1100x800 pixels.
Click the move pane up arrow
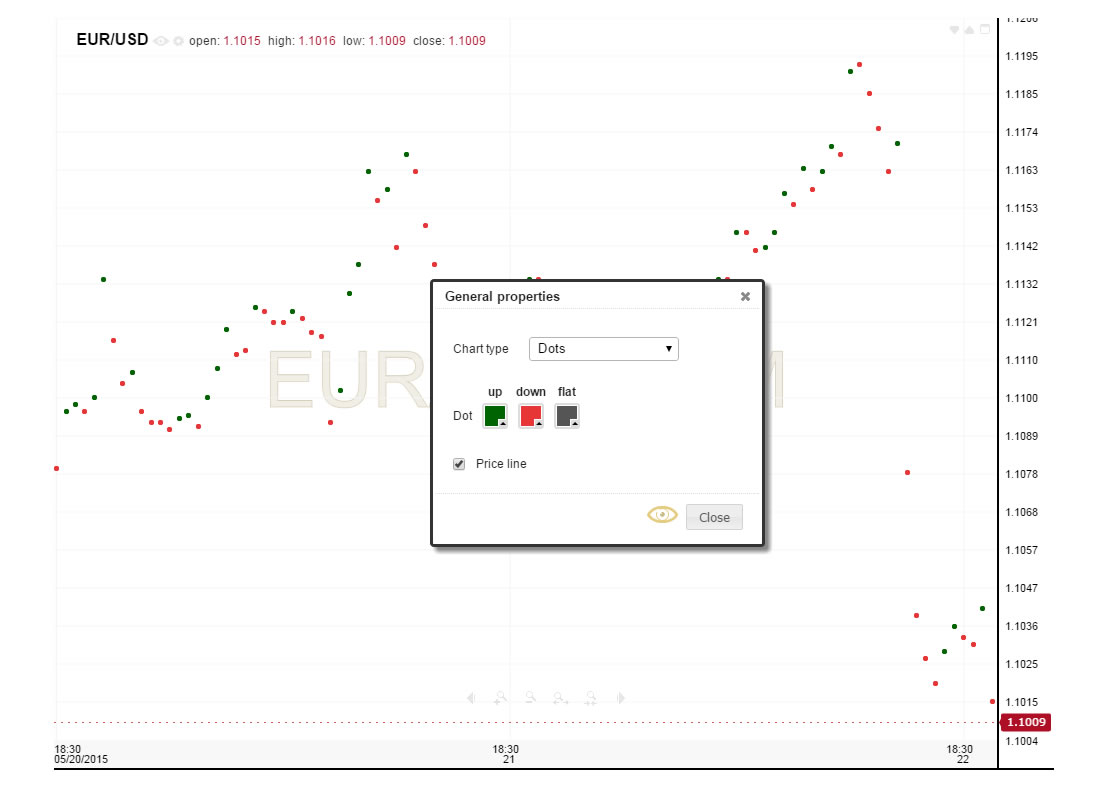(969, 30)
